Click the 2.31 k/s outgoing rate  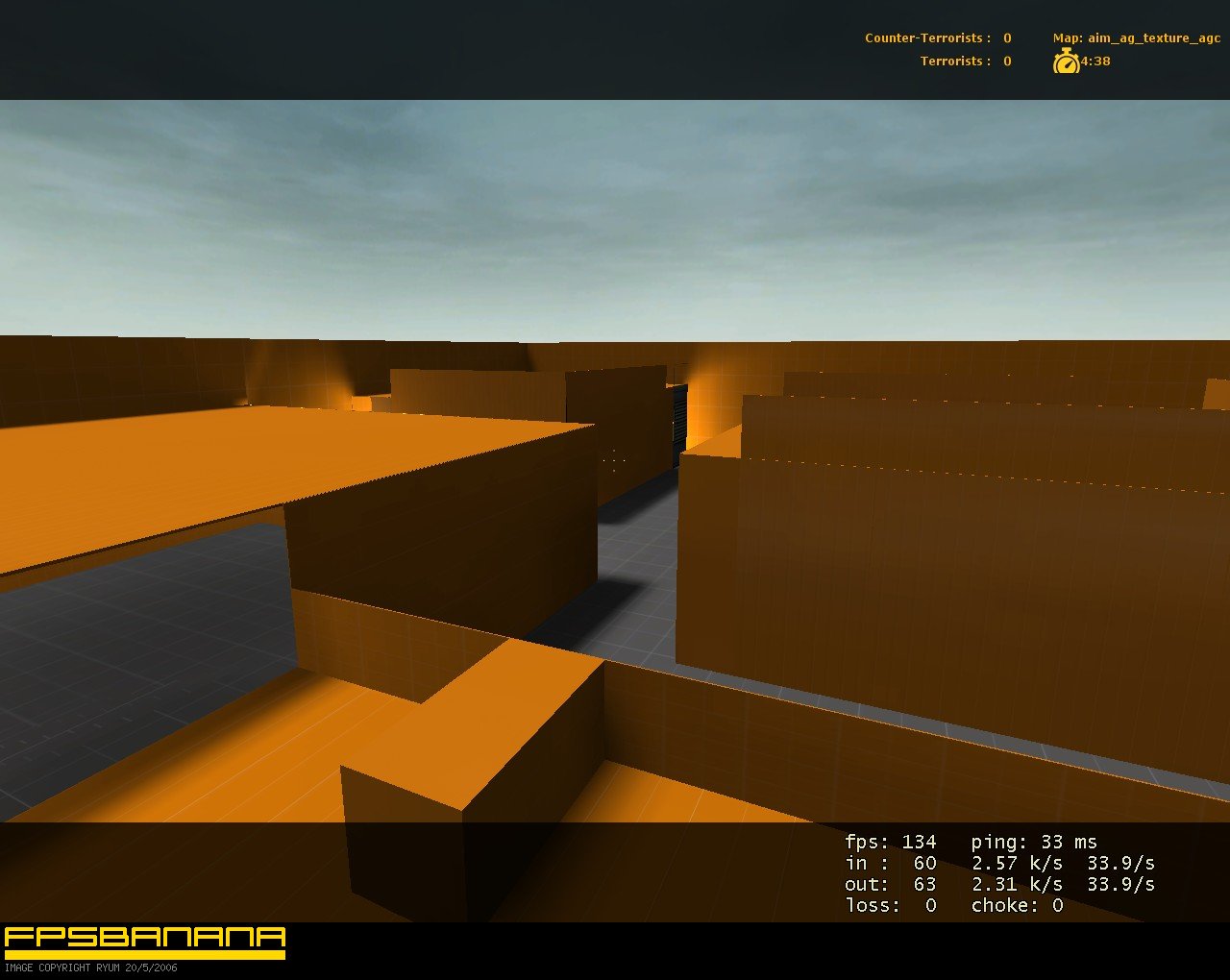1017,884
